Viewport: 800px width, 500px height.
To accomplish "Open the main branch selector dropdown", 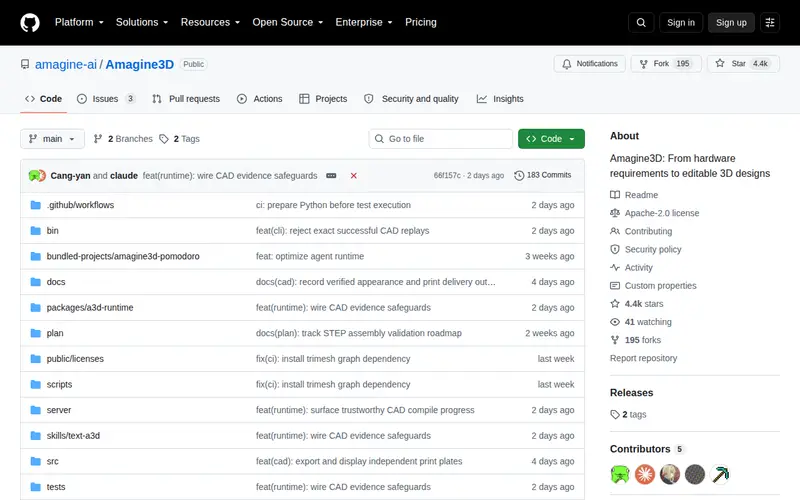I will click(x=52, y=139).
